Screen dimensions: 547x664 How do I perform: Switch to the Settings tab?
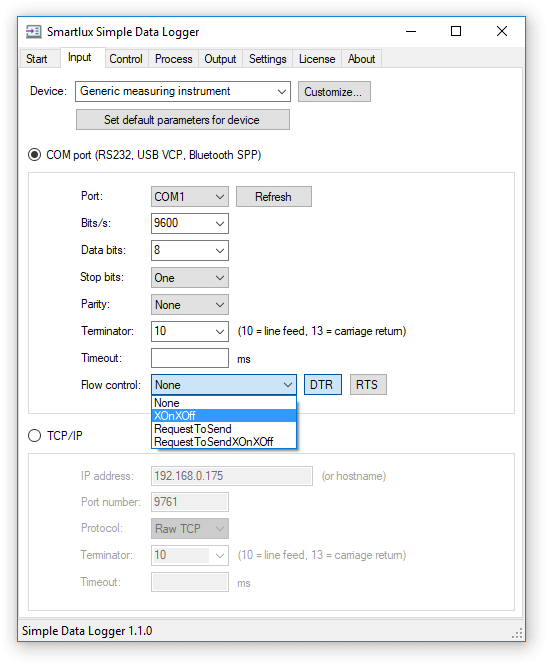(x=268, y=59)
